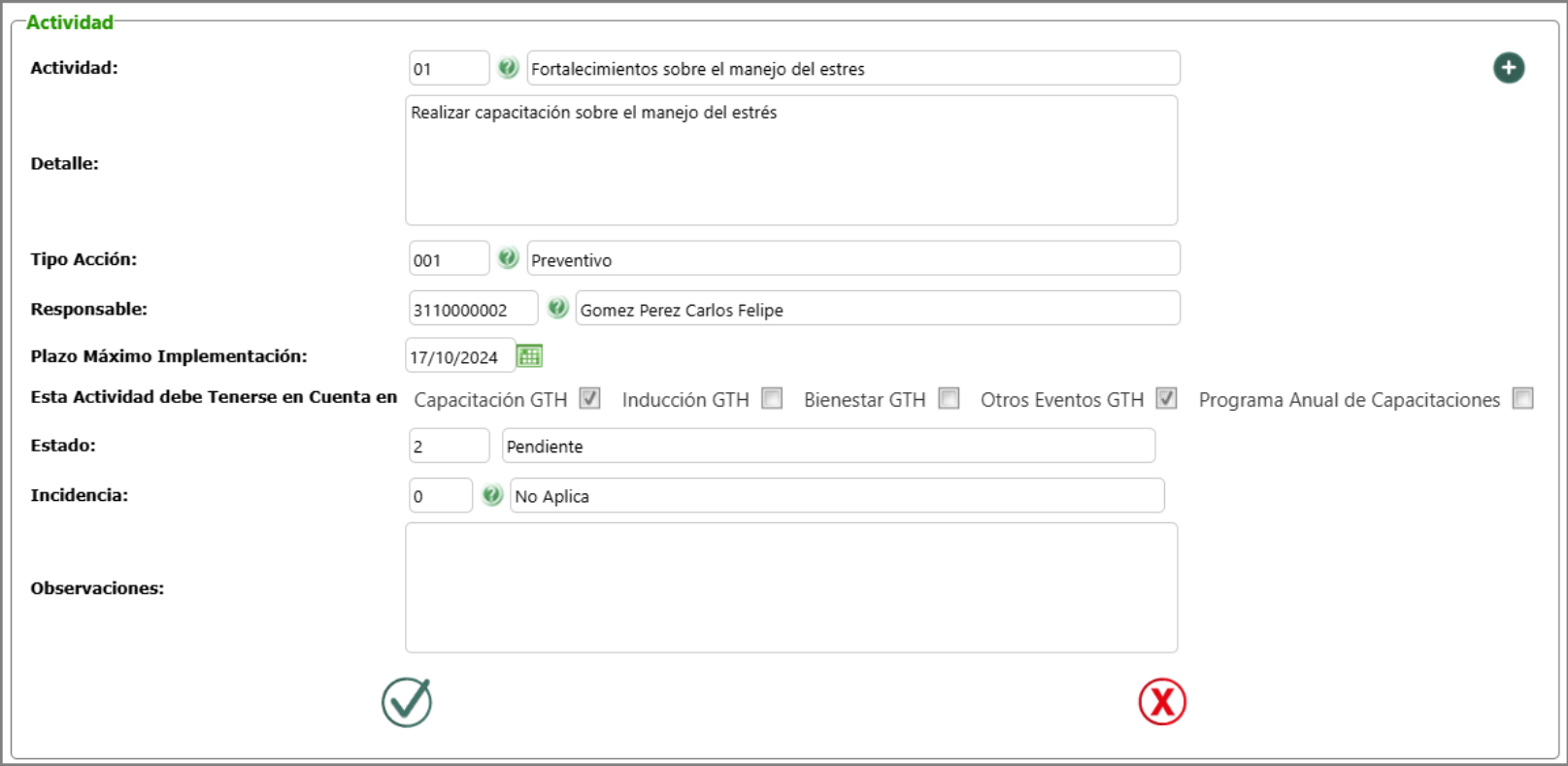Open lookup help icon beside Tipo Acción code
This screenshot has width=1568, height=766.
pyautogui.click(x=508, y=258)
